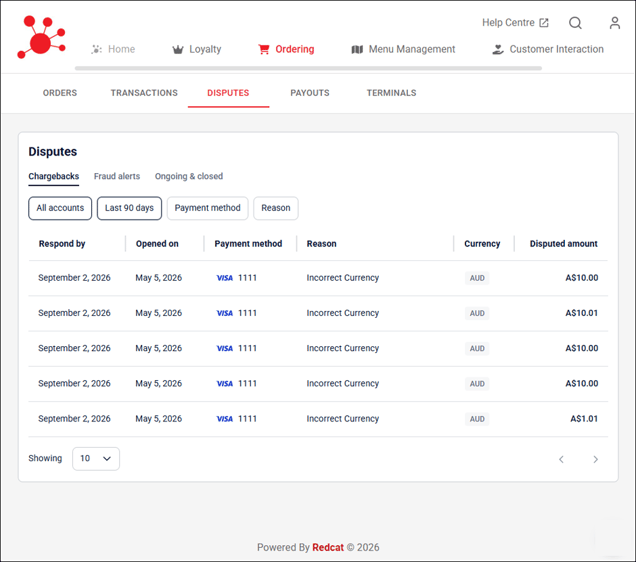Screen dimensions: 636x562
Task: Expand the Showing 10 rows dropdown
Action: (x=96, y=459)
